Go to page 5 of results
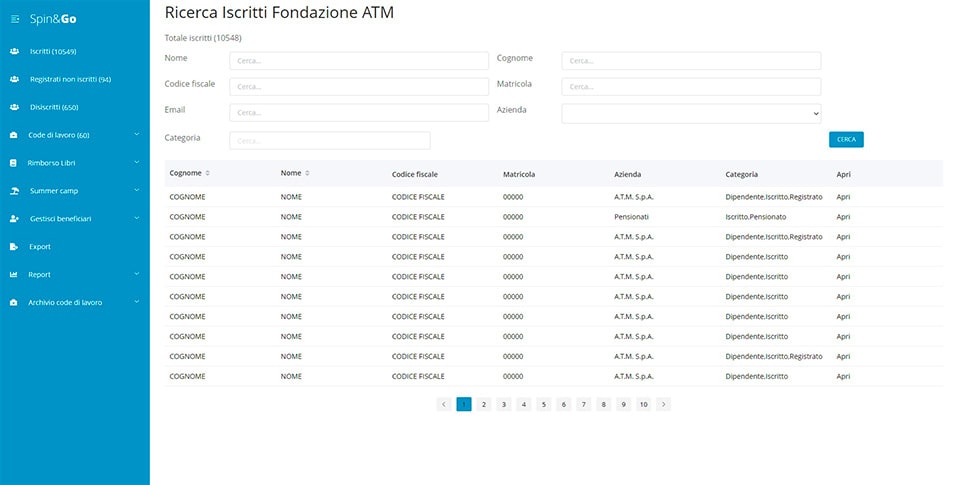The height and width of the screenshot is (485, 958). point(544,404)
